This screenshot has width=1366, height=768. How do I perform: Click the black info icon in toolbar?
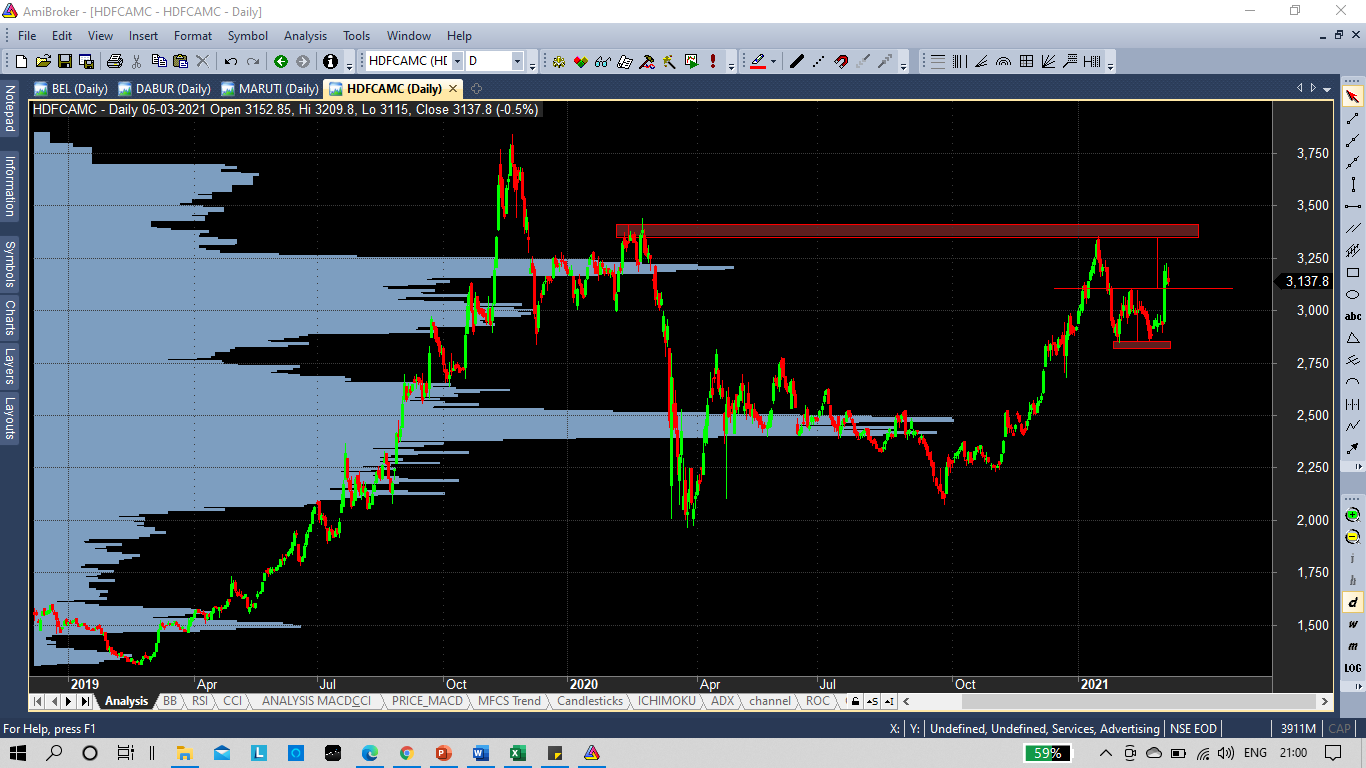330,61
